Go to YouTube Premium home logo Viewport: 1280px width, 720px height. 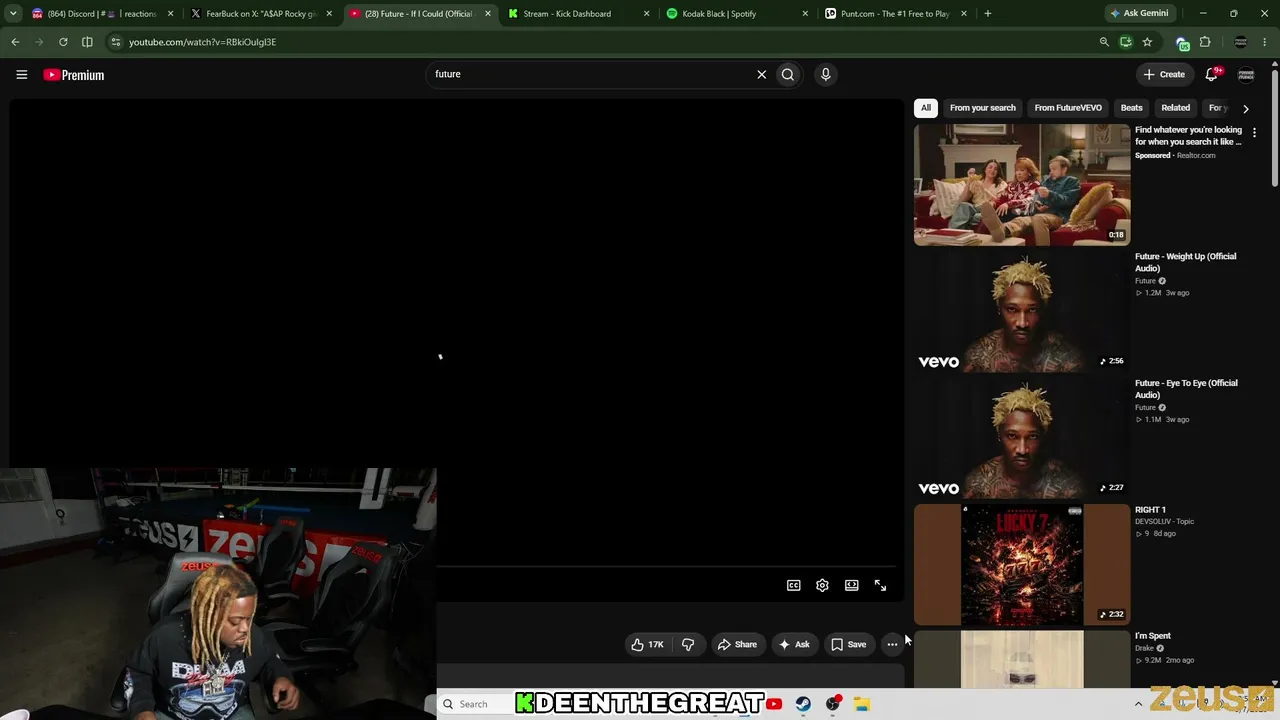pyautogui.click(x=73, y=75)
